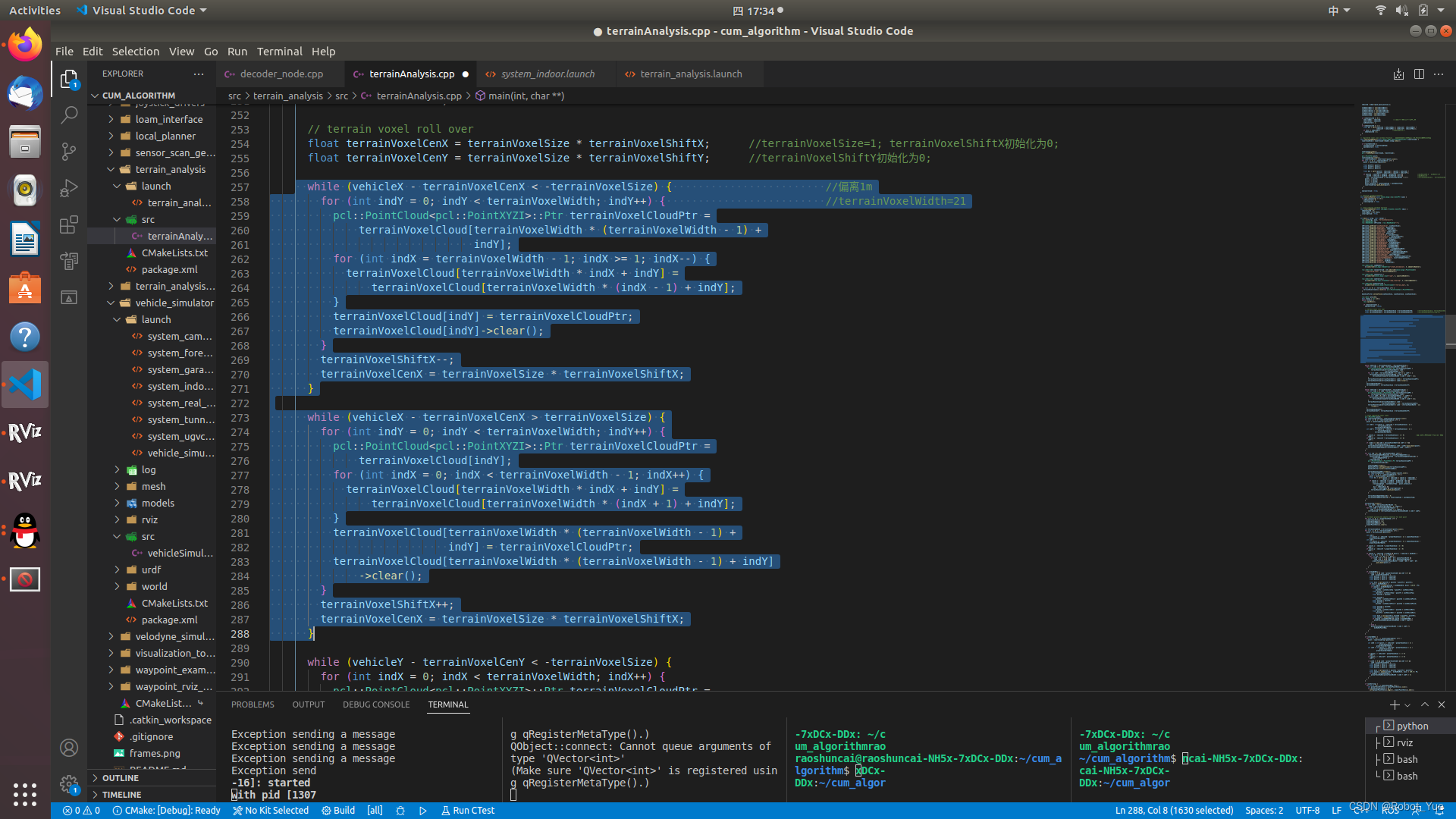
Task: Switch to the PROBLEMS panel tab
Action: pyautogui.click(x=253, y=704)
